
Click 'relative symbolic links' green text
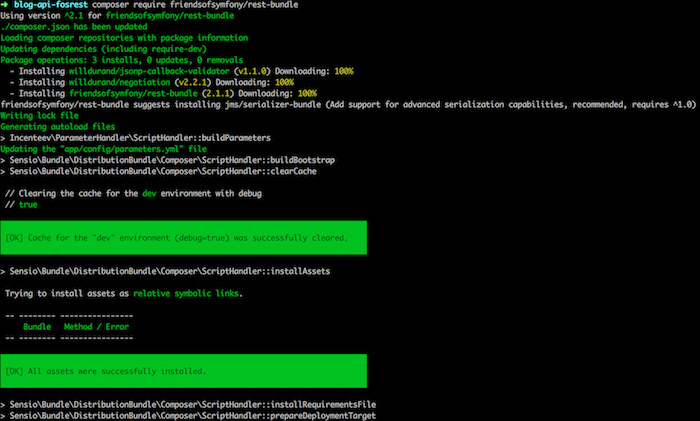click(x=186, y=293)
